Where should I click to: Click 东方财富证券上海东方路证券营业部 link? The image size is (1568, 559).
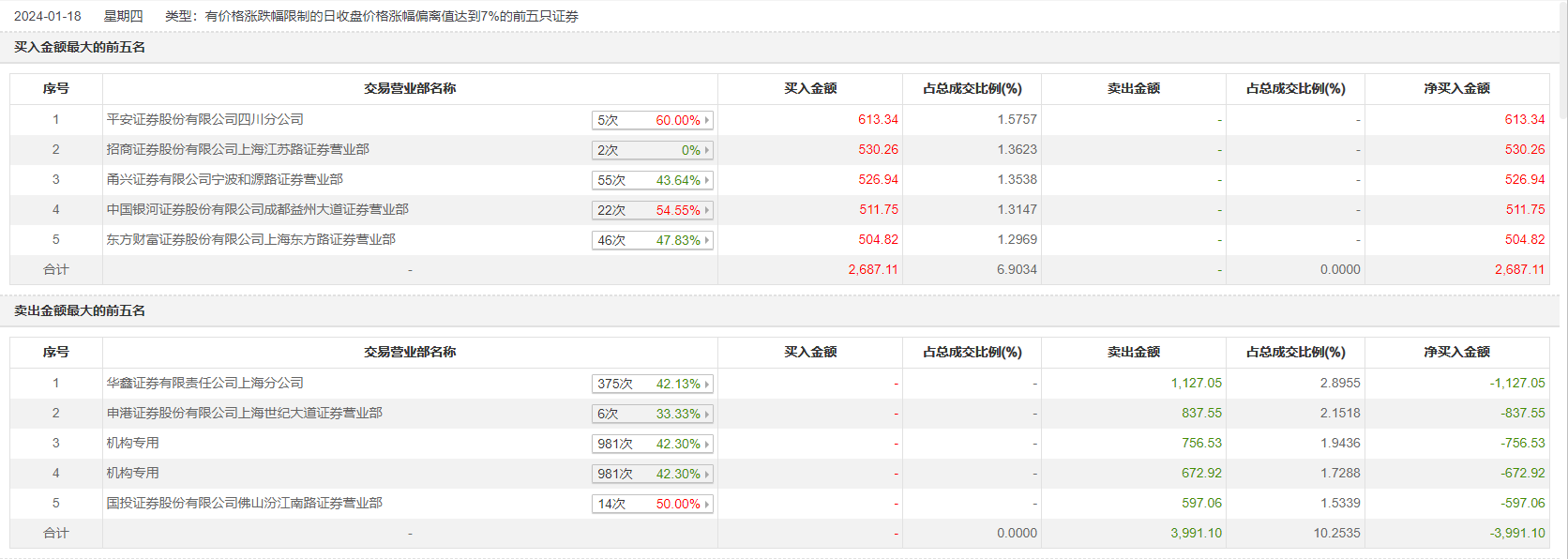tap(250, 239)
